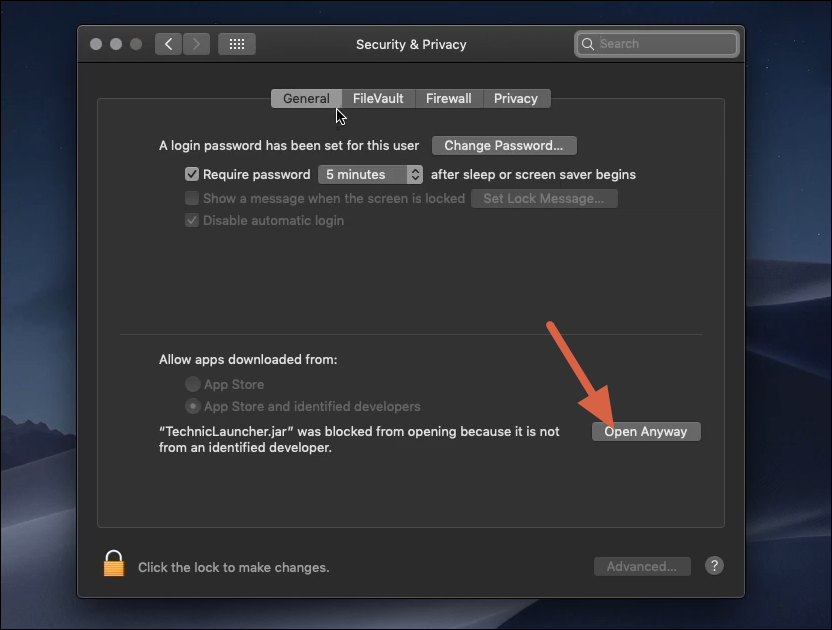
Task: Select the General tab
Action: point(306,98)
